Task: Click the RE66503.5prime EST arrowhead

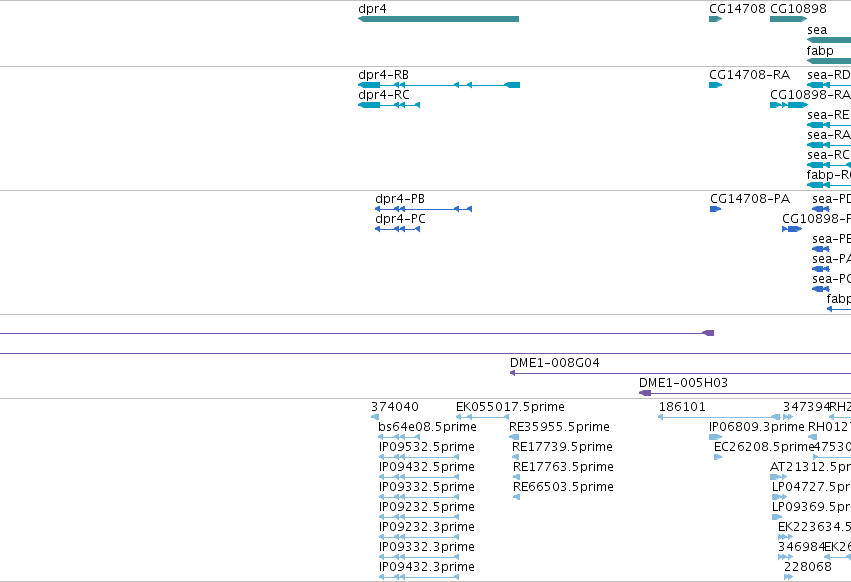Action: click(x=516, y=497)
